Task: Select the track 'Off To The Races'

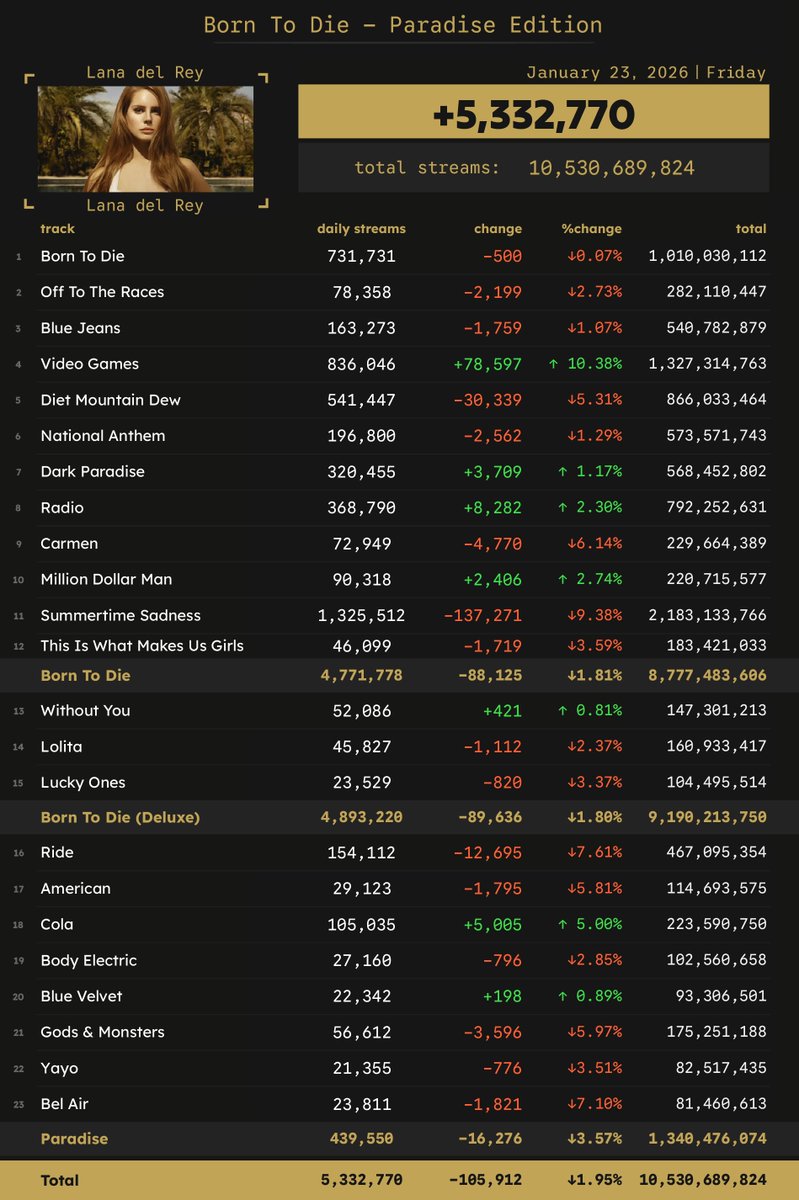Action: (x=102, y=292)
